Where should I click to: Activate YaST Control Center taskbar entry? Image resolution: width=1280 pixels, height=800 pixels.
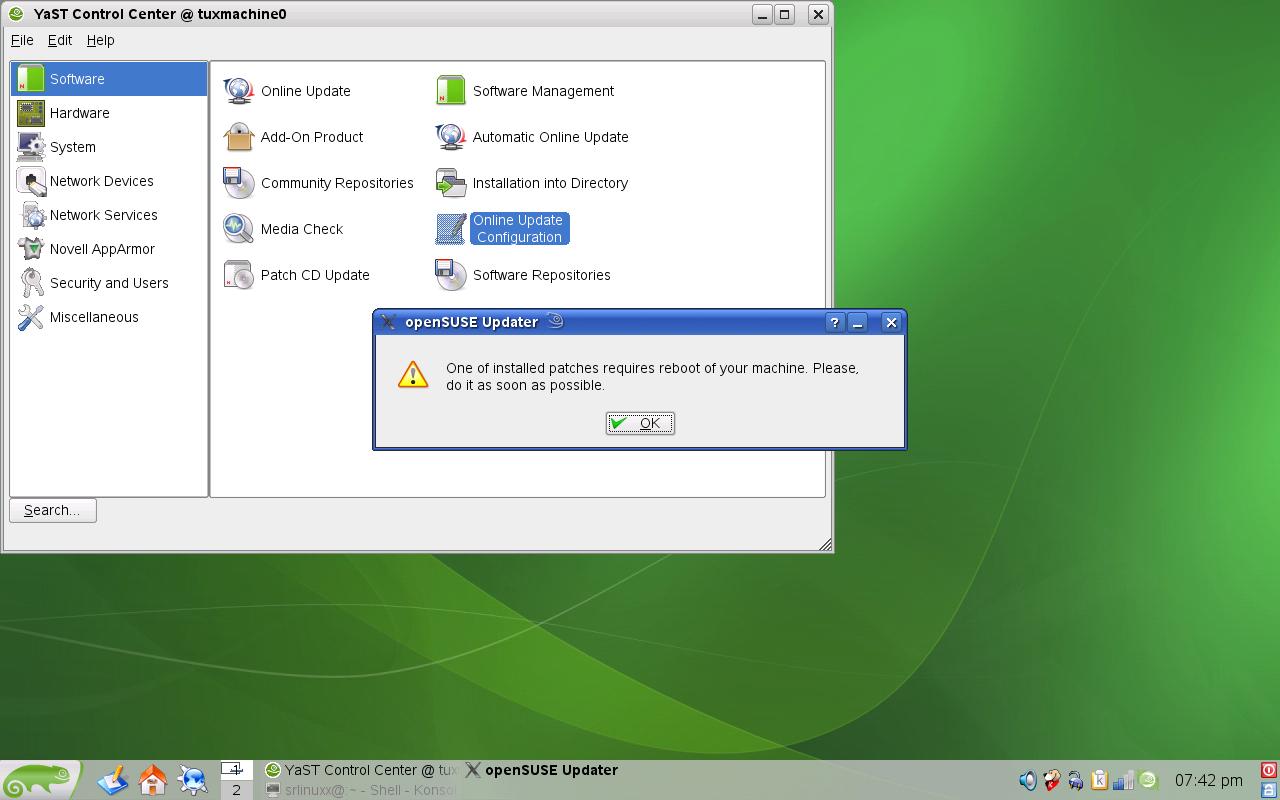pyautogui.click(x=360, y=770)
